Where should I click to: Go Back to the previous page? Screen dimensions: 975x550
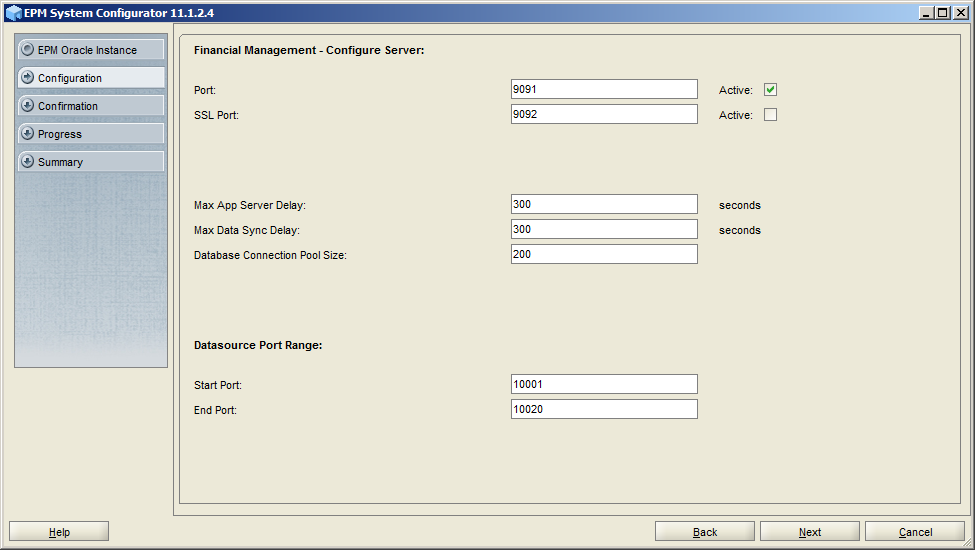pyautogui.click(x=705, y=531)
